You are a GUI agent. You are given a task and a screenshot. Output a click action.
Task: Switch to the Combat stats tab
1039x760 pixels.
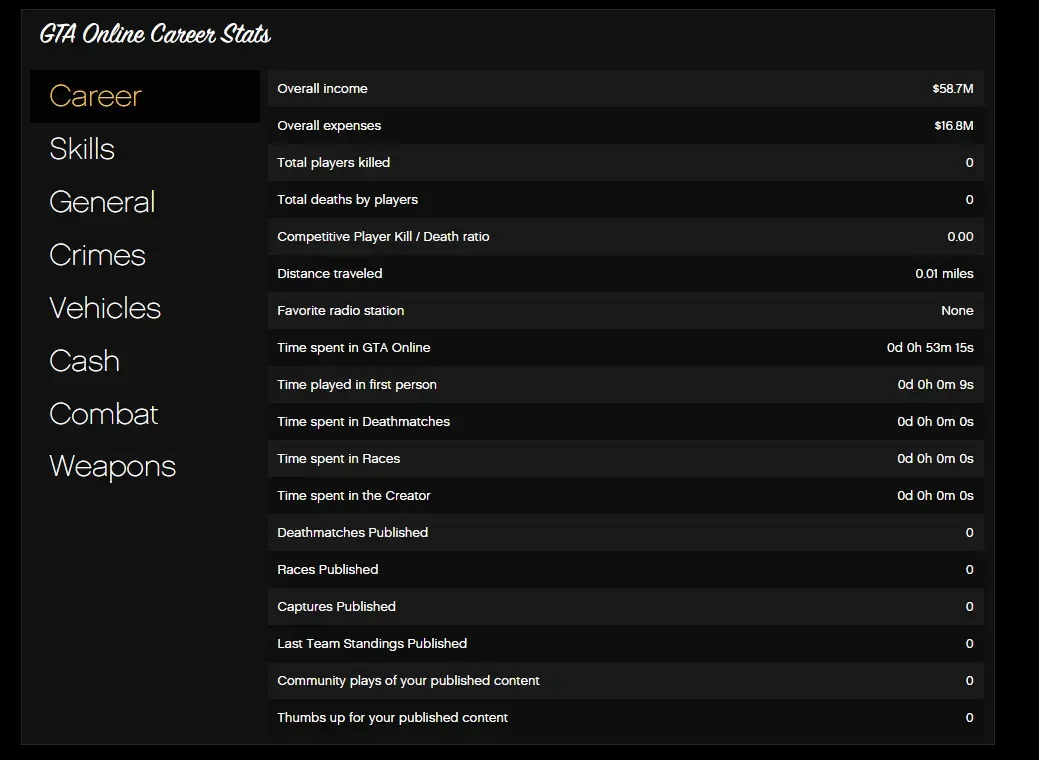click(x=104, y=414)
